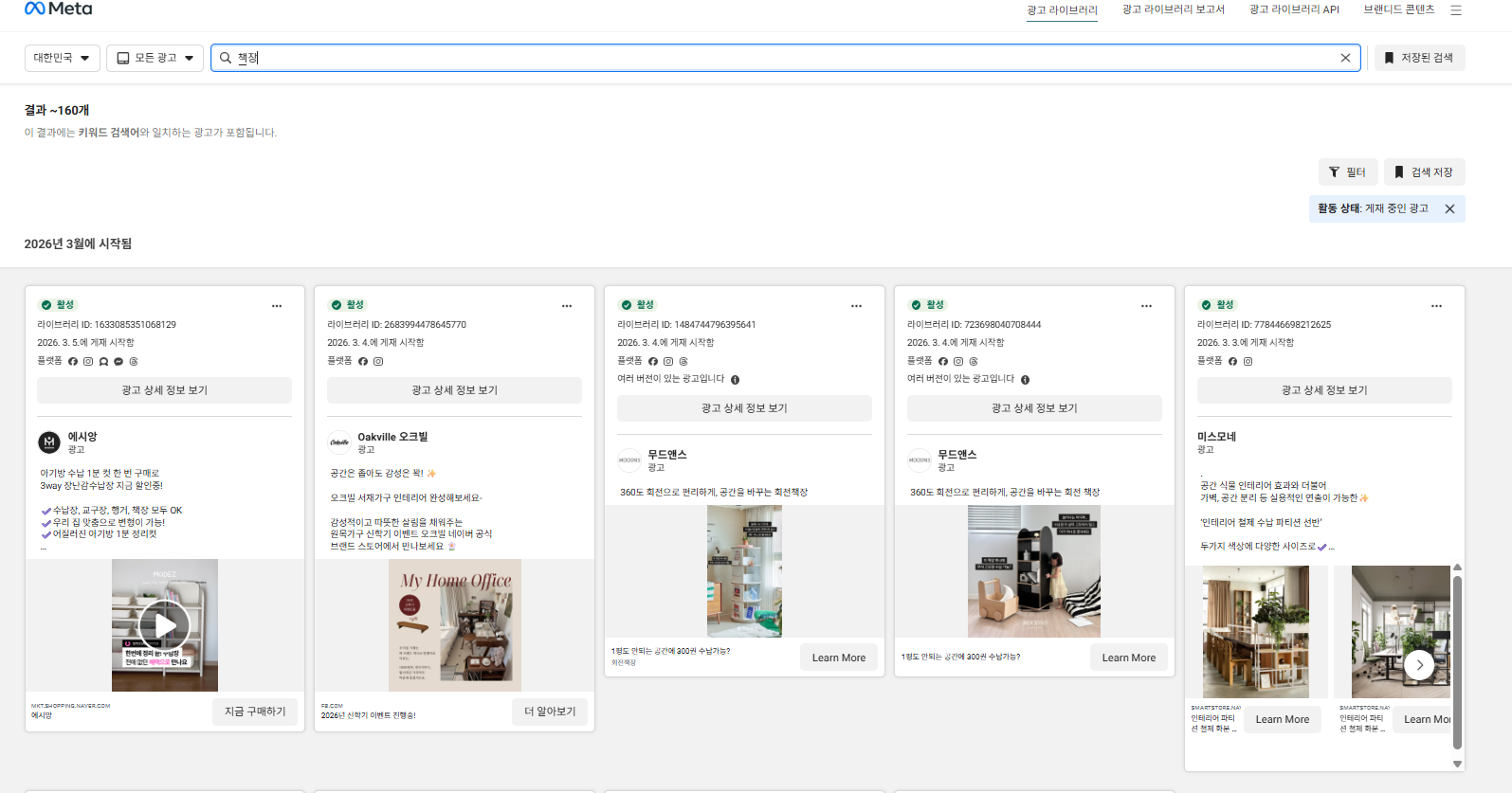Open the 광고 라이브러리 API tab
Image resolution: width=1512 pixels, height=793 pixels.
click(1294, 9)
